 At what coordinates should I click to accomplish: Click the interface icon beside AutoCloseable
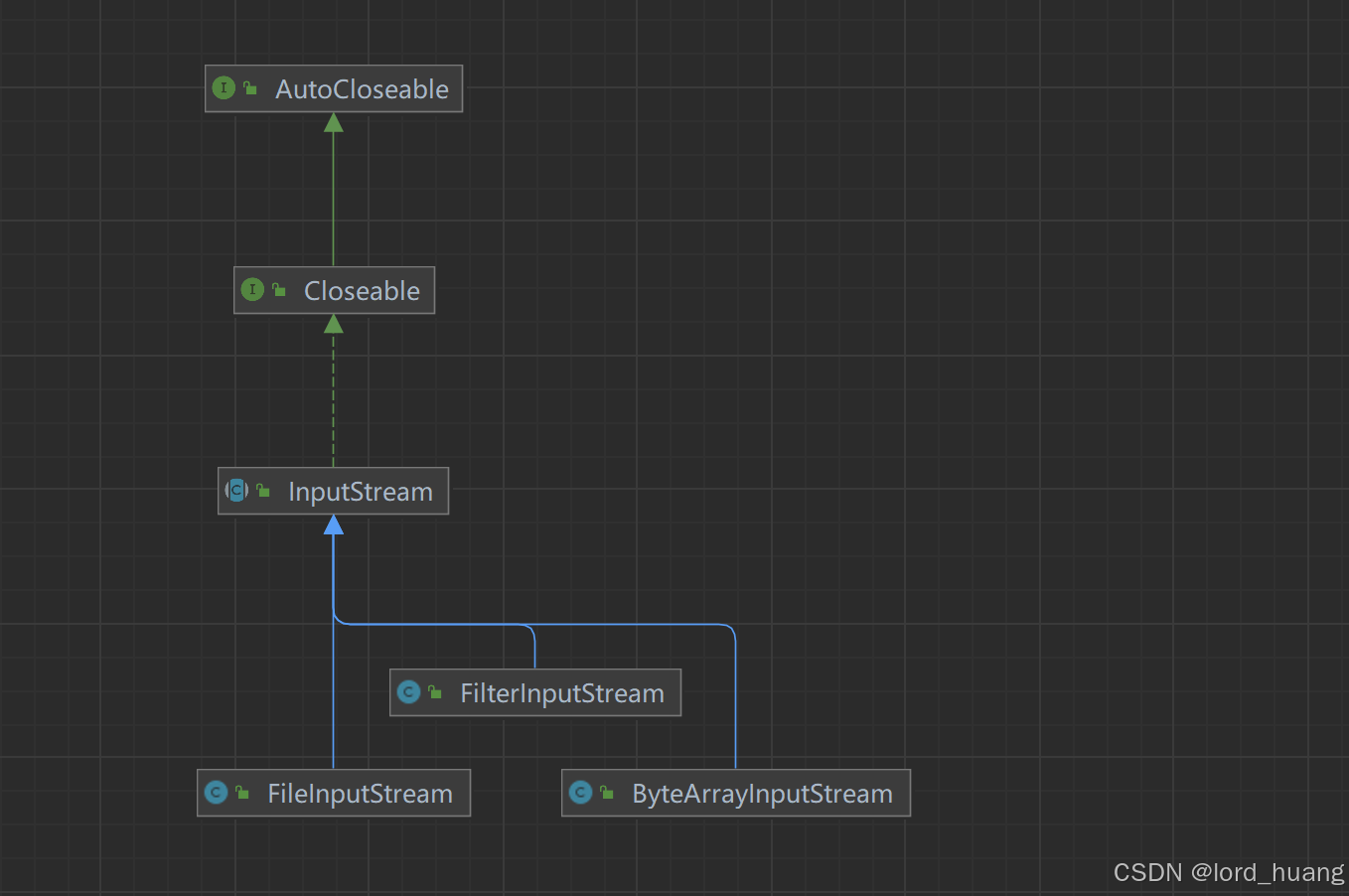pos(224,87)
